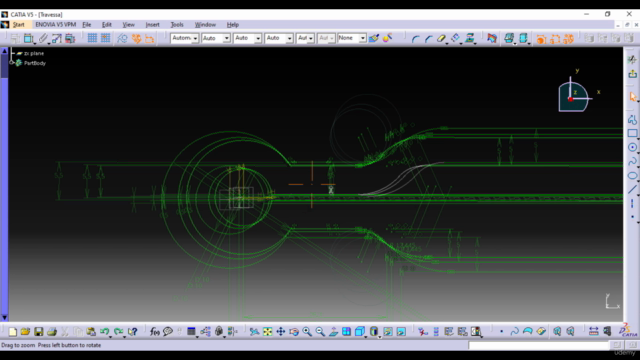Image resolution: width=640 pixels, height=360 pixels.
Task: Click the Fit All In icon
Action: point(267,331)
